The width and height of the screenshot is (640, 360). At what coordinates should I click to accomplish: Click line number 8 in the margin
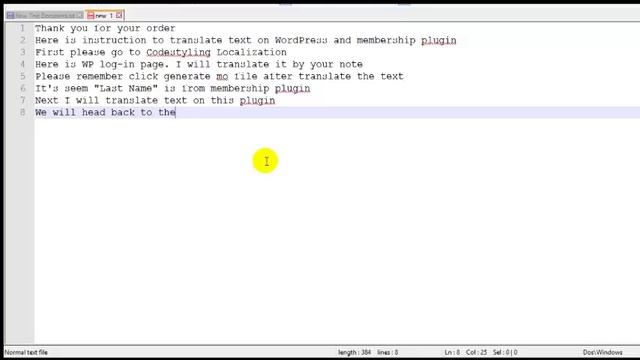coord(22,112)
